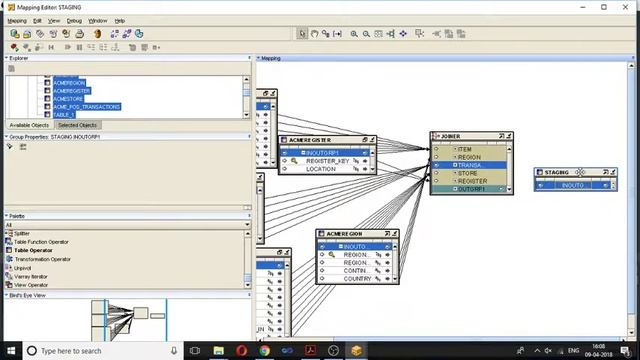
Task: Click the Zoom Out magnifier icon
Action: [x=366, y=34]
